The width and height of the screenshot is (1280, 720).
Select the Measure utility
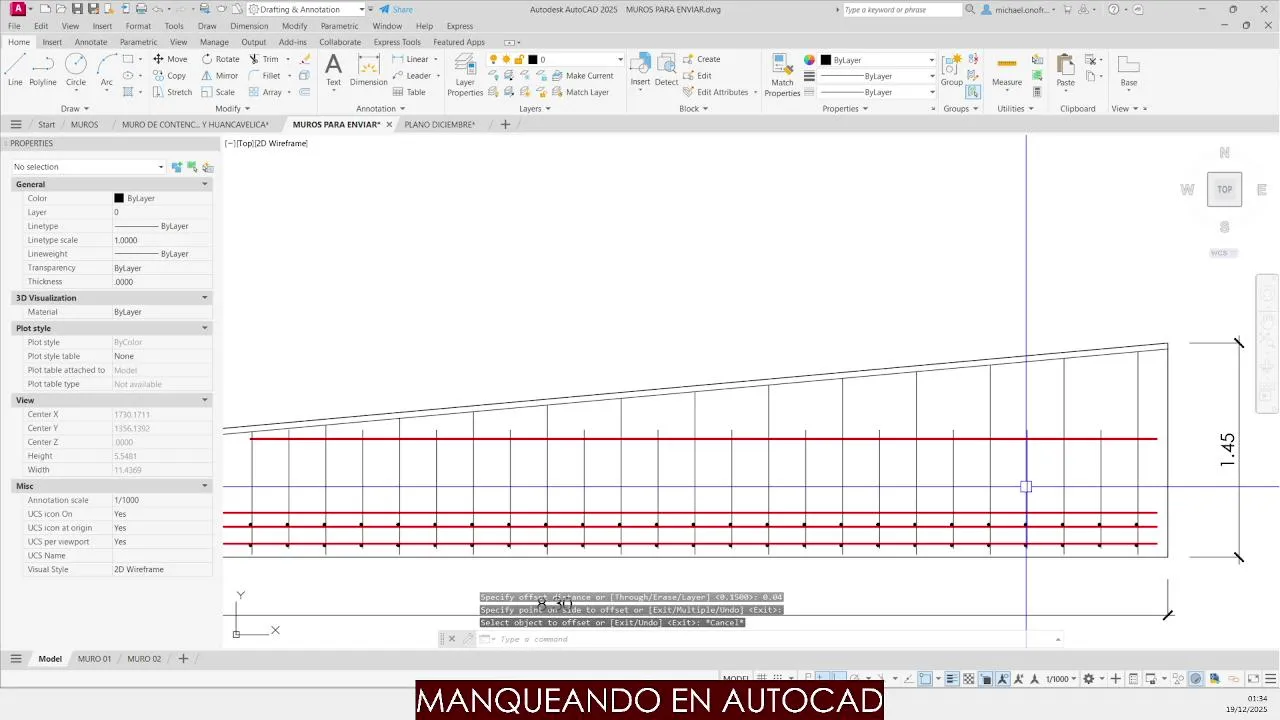(x=1007, y=70)
